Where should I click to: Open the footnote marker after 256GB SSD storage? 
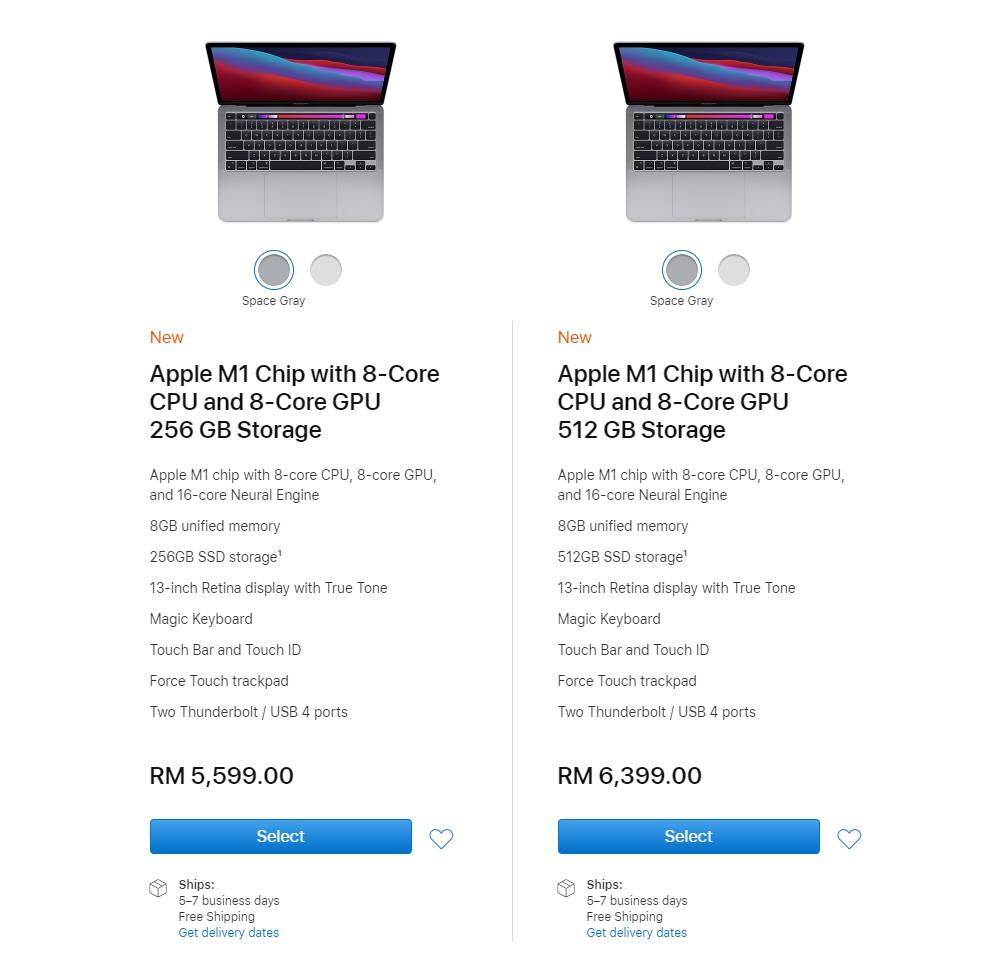tap(279, 552)
